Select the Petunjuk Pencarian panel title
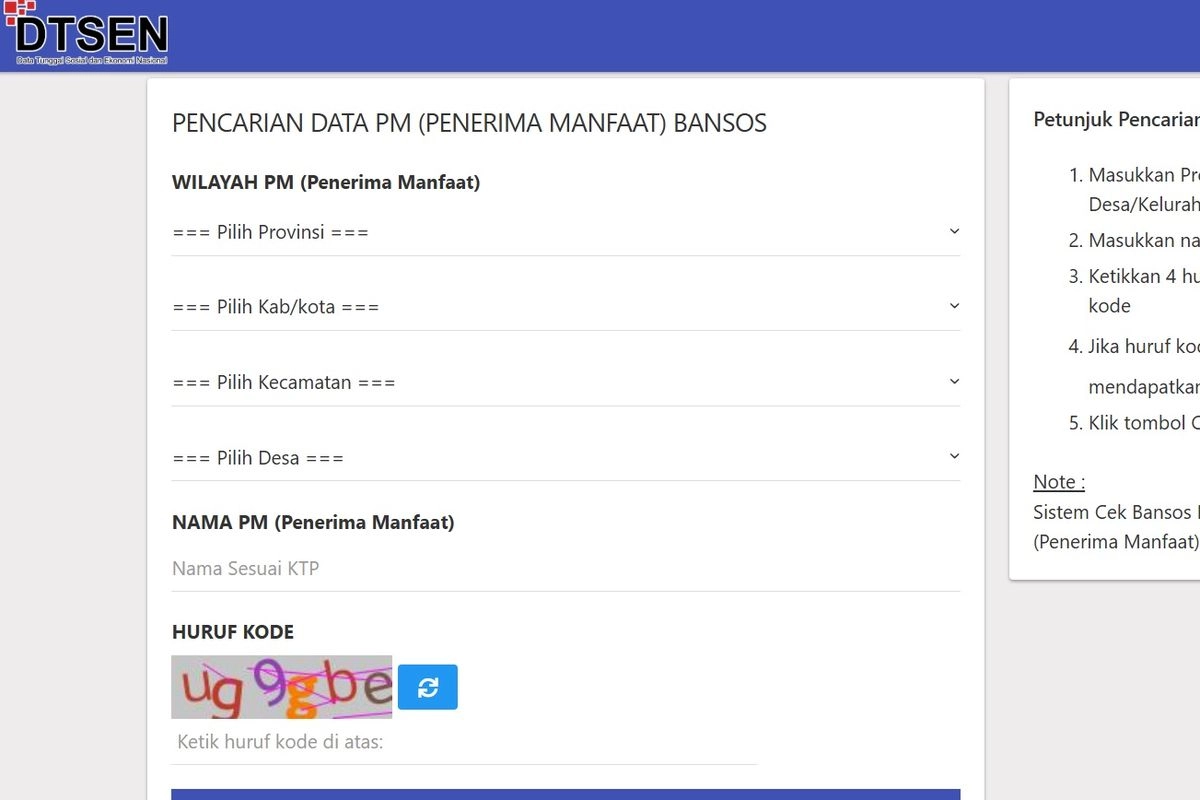The image size is (1200, 800). [1115, 120]
